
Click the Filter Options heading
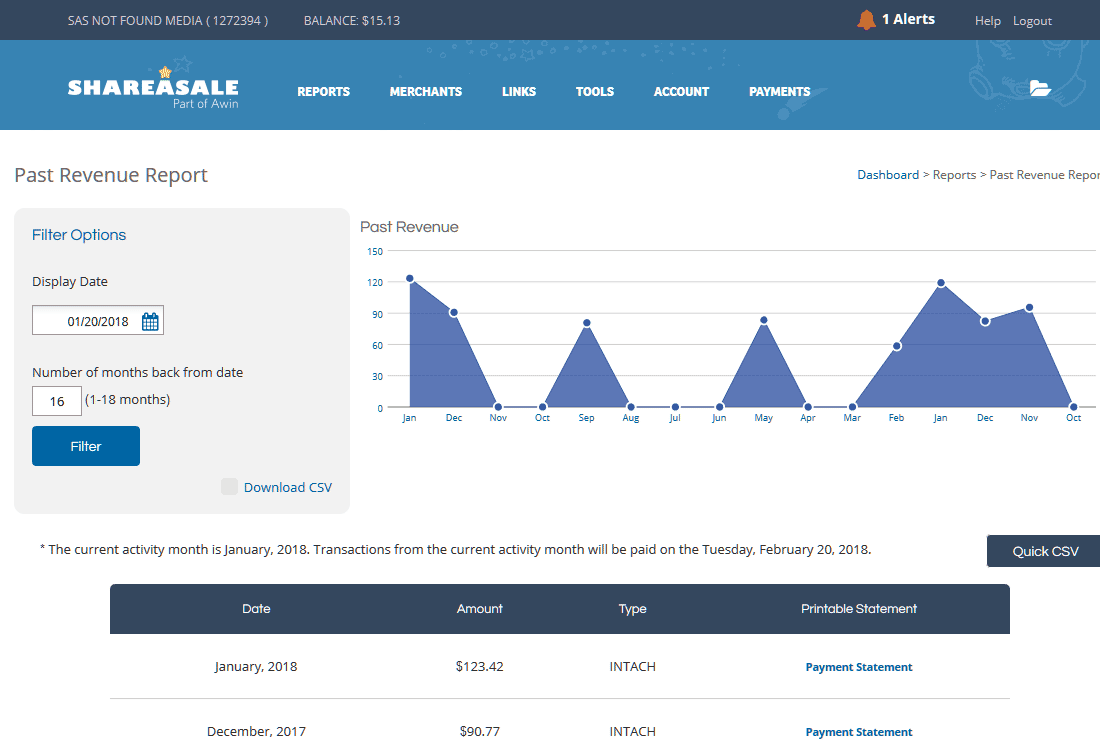click(79, 235)
